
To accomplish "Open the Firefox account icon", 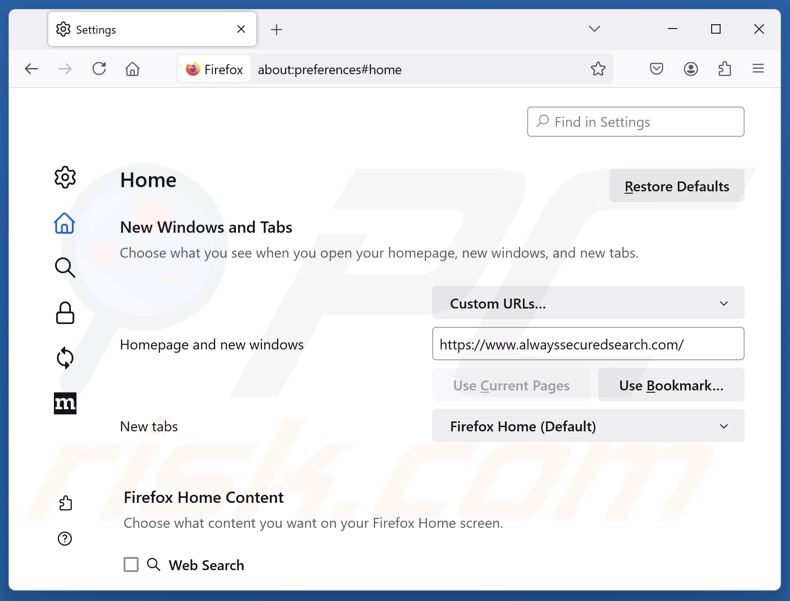I will [690, 69].
